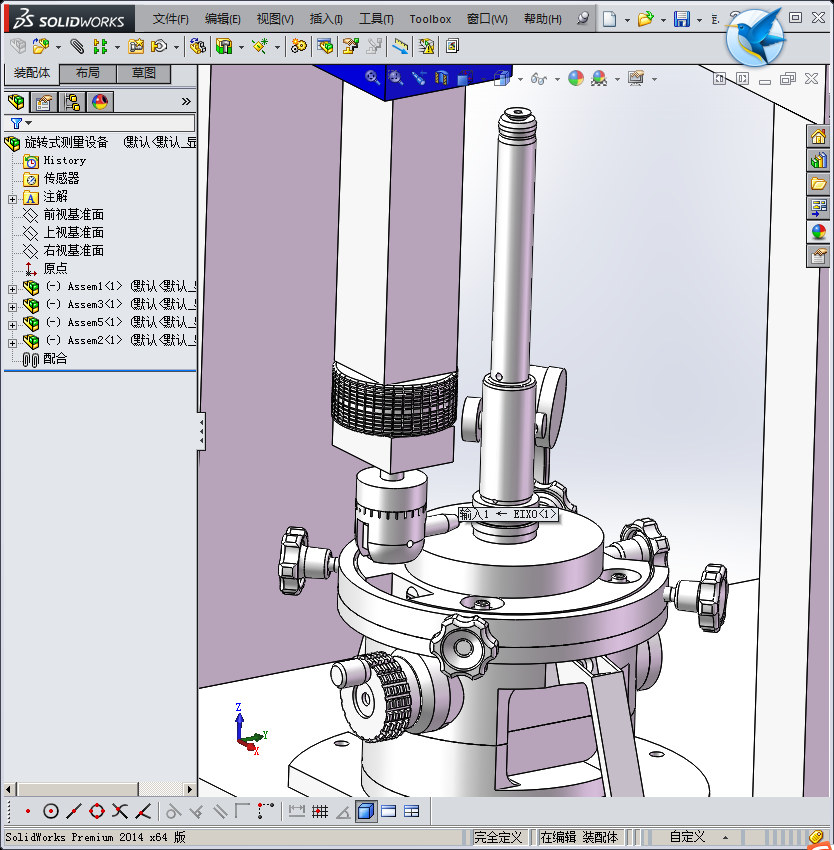Screen dimensions: 834x850
Task: Switch to the 草图 tab
Action: (144, 73)
